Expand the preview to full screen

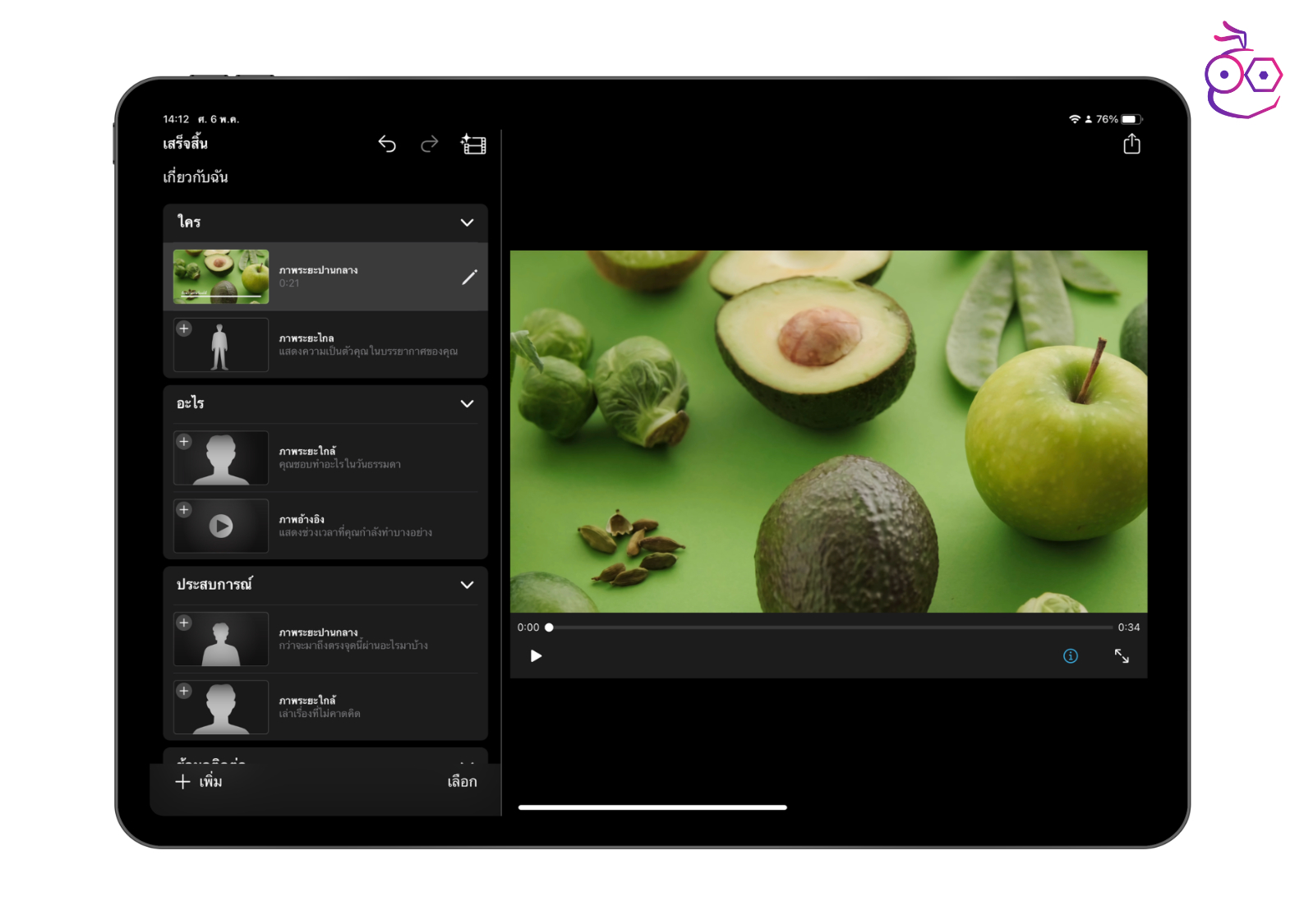pos(1122,655)
